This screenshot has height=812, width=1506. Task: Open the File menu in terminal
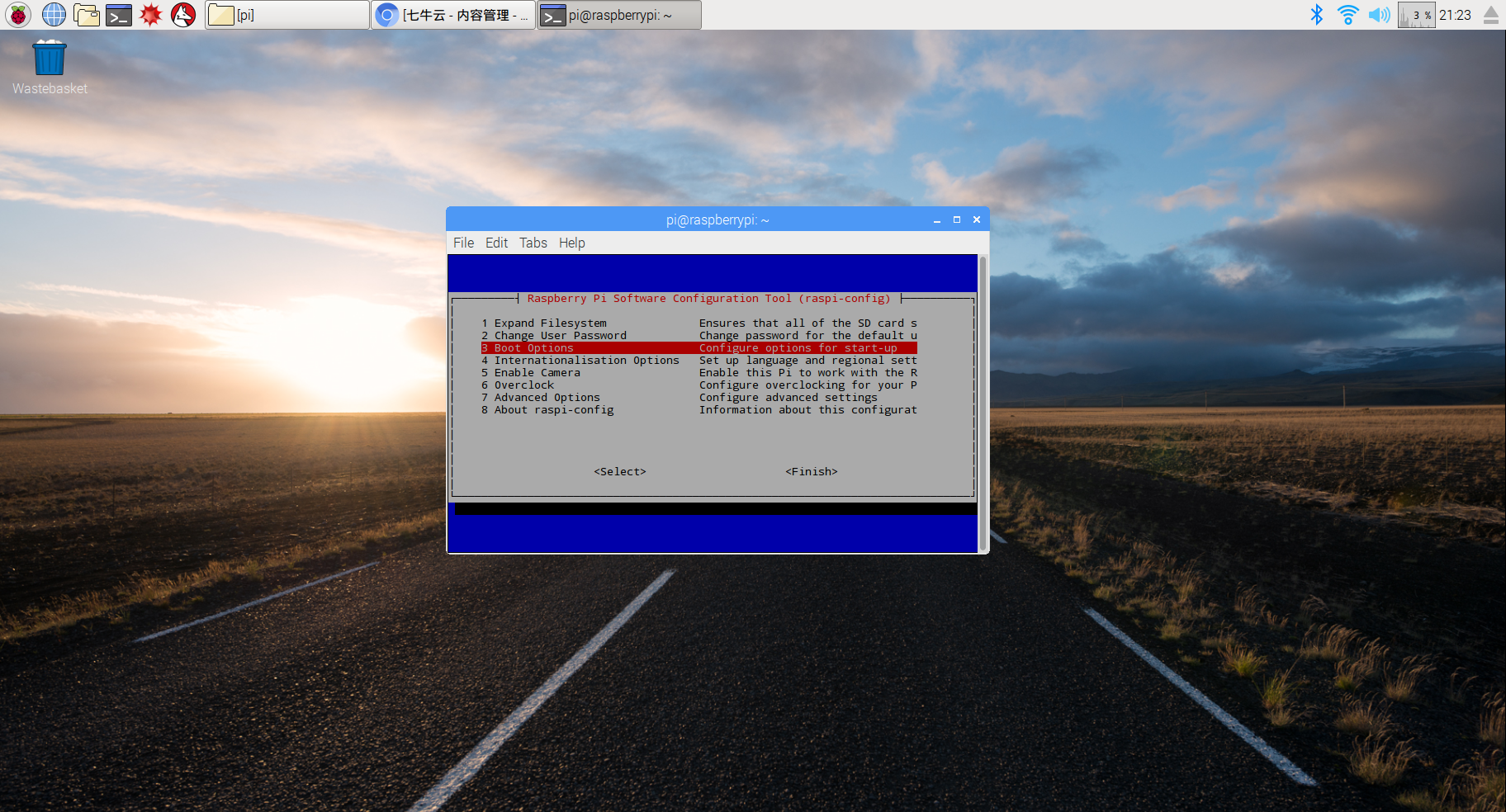coord(463,243)
